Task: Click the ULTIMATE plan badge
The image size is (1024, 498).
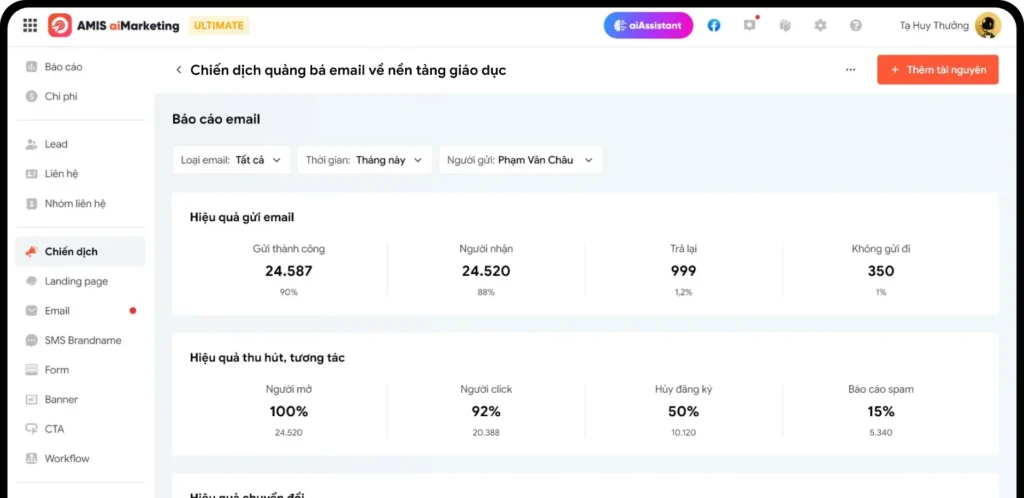Action: (x=218, y=26)
